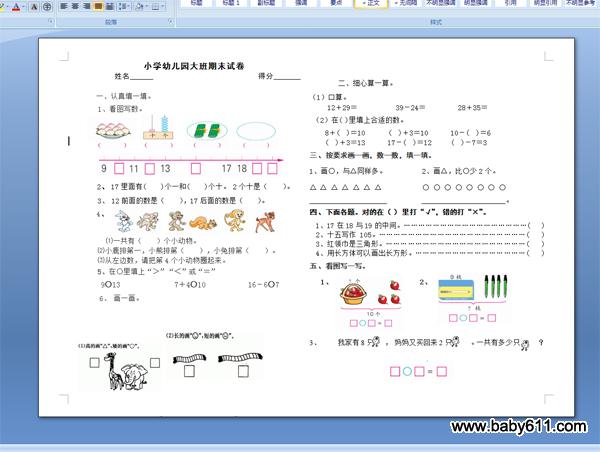Click the empty blue oval shape
600x452 pixels.
click(256, 131)
